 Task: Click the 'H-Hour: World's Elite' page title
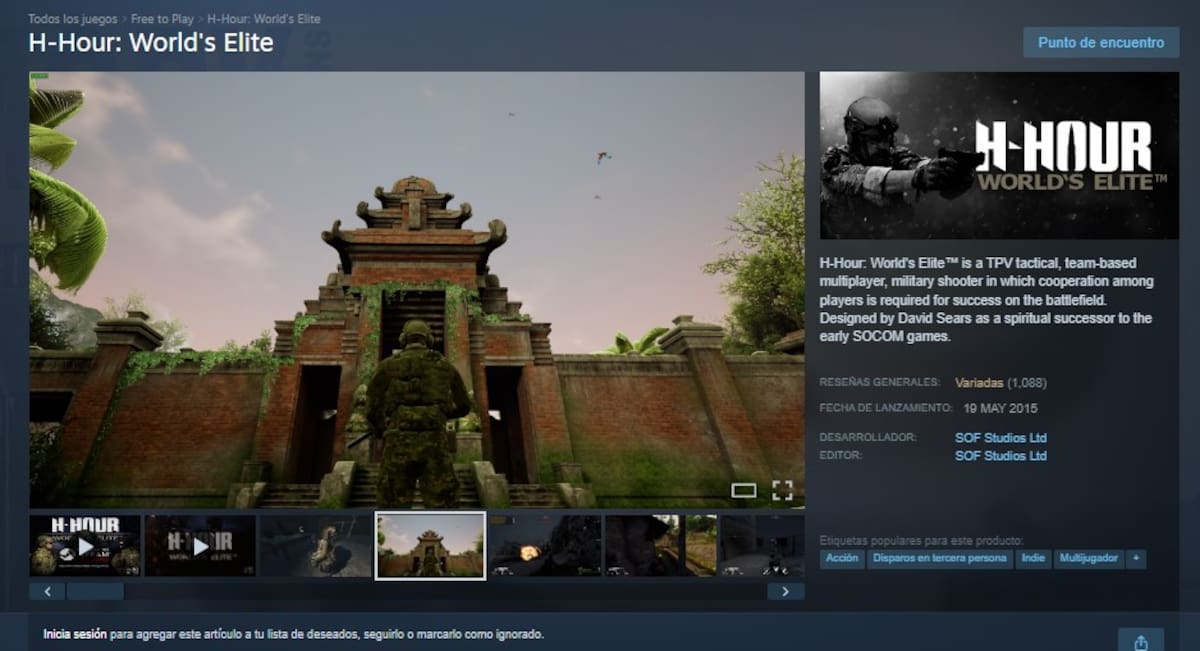point(150,43)
